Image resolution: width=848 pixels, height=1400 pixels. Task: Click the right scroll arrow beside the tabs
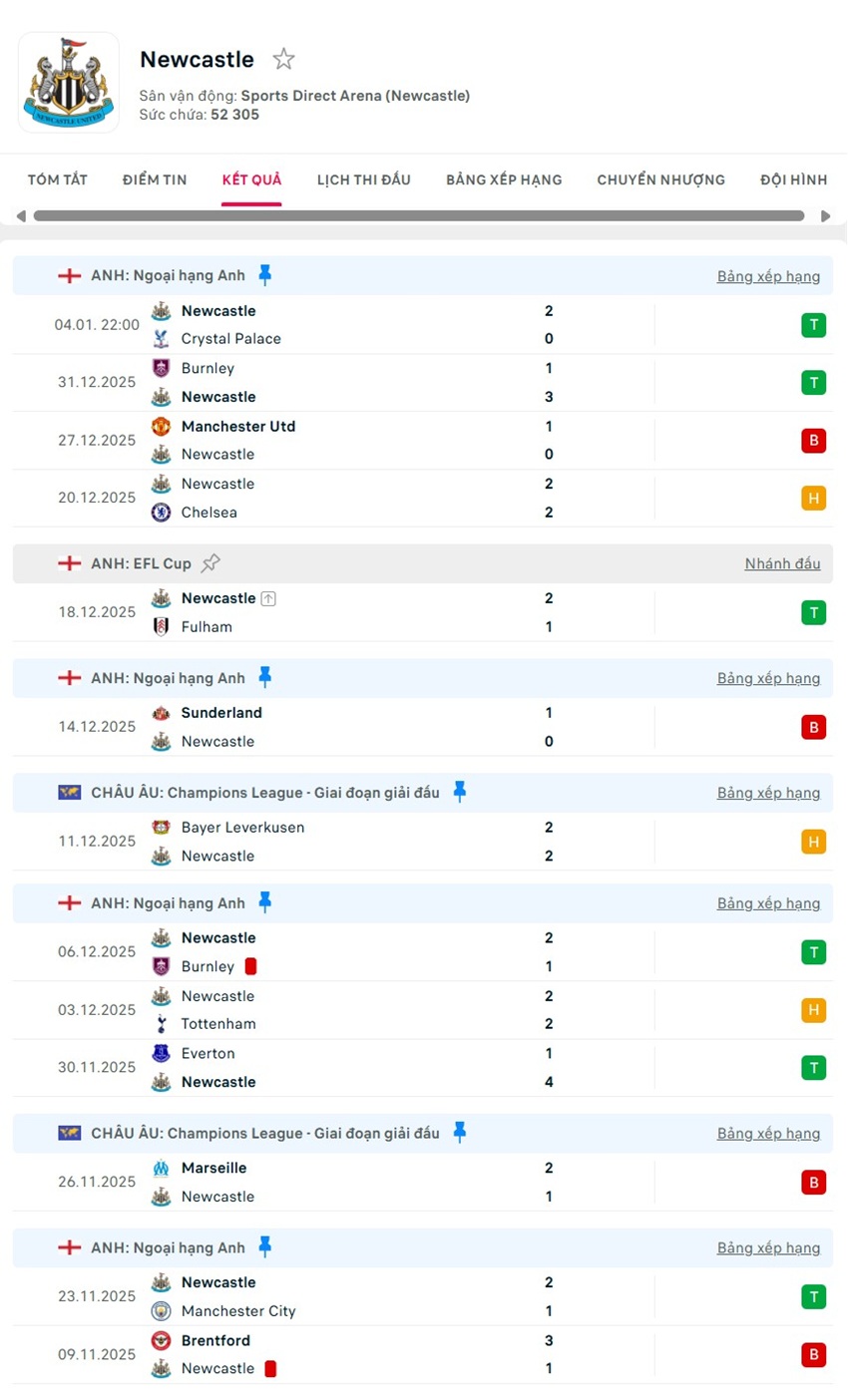[826, 215]
